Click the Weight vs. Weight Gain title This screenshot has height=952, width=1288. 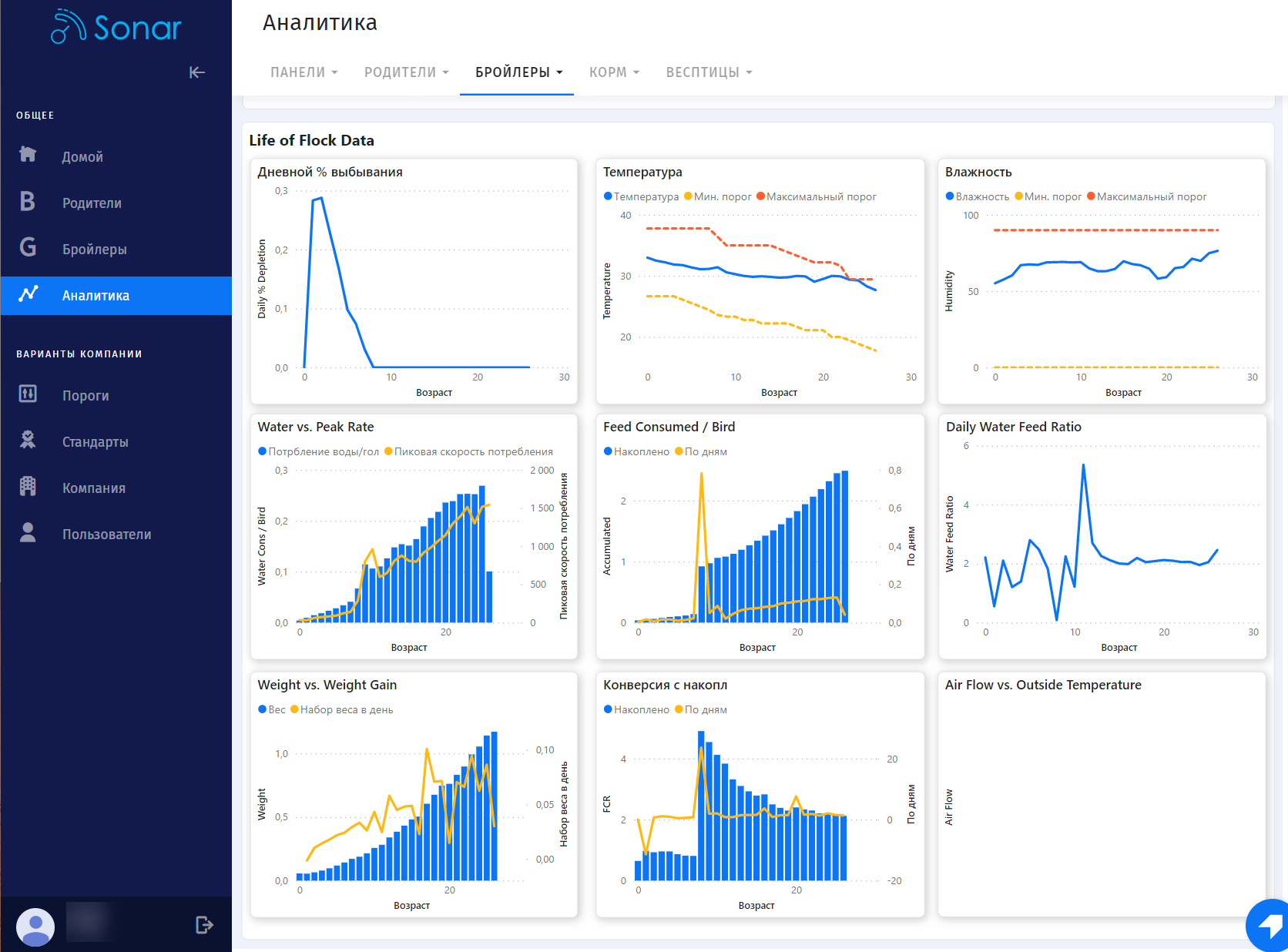(x=327, y=685)
